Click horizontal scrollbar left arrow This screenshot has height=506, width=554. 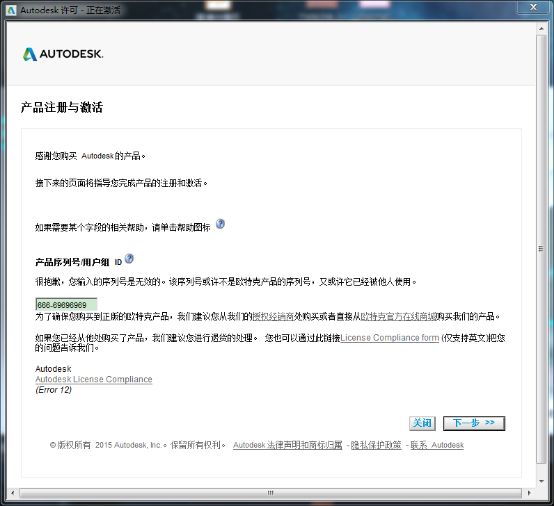13,493
